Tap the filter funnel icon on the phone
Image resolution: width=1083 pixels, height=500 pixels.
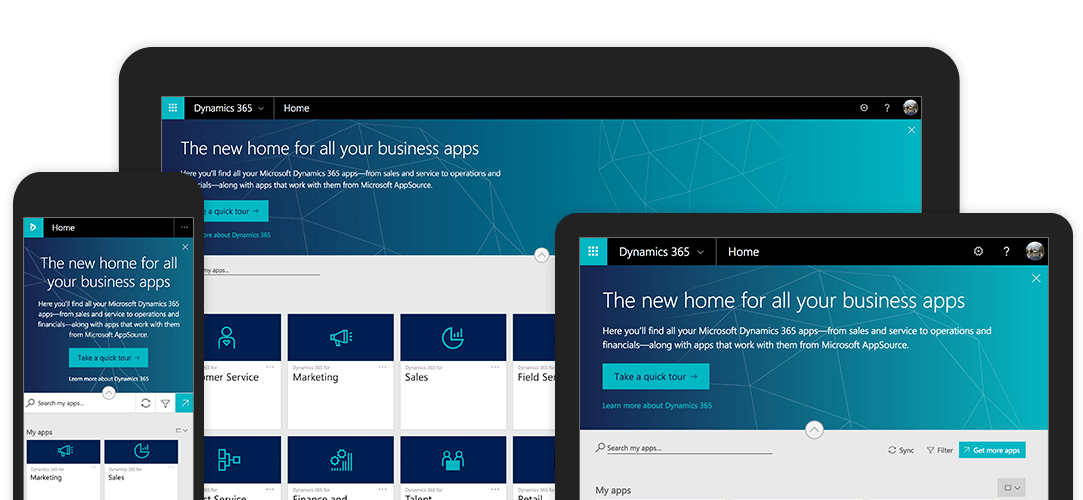(x=165, y=403)
